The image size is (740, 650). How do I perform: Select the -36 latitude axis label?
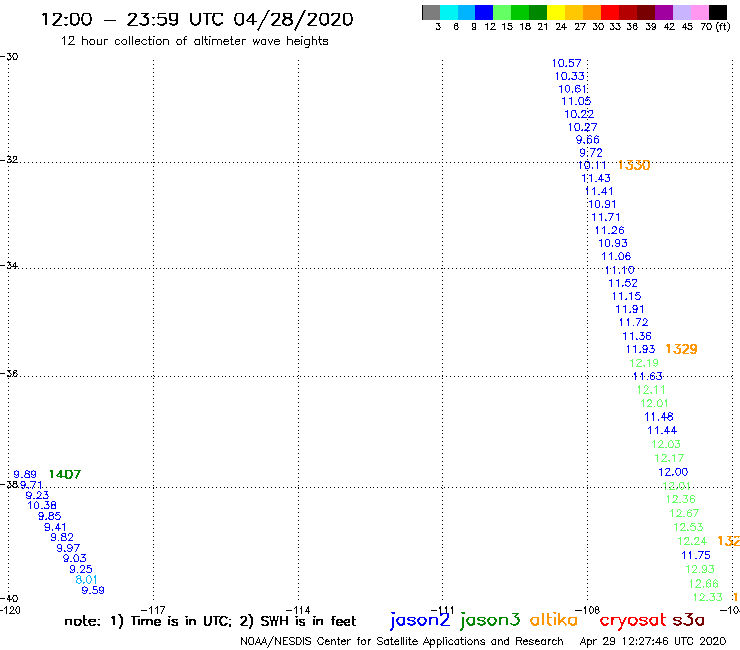click(9, 373)
